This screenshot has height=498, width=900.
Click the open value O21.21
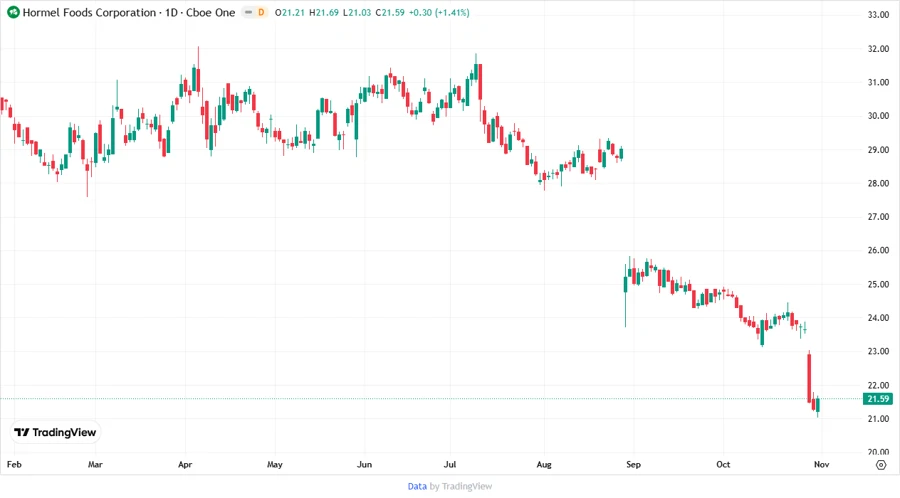[x=289, y=13]
